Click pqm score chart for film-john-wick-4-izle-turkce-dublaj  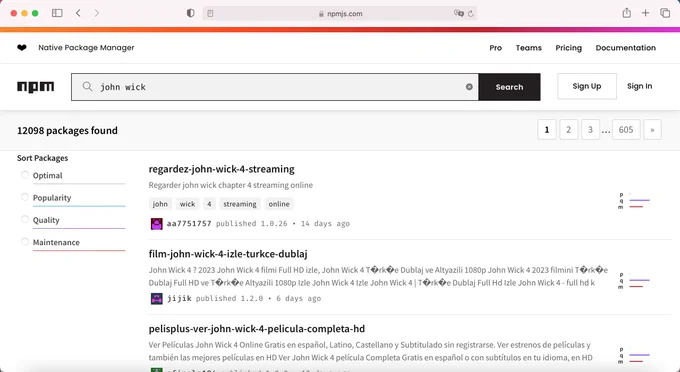click(634, 281)
